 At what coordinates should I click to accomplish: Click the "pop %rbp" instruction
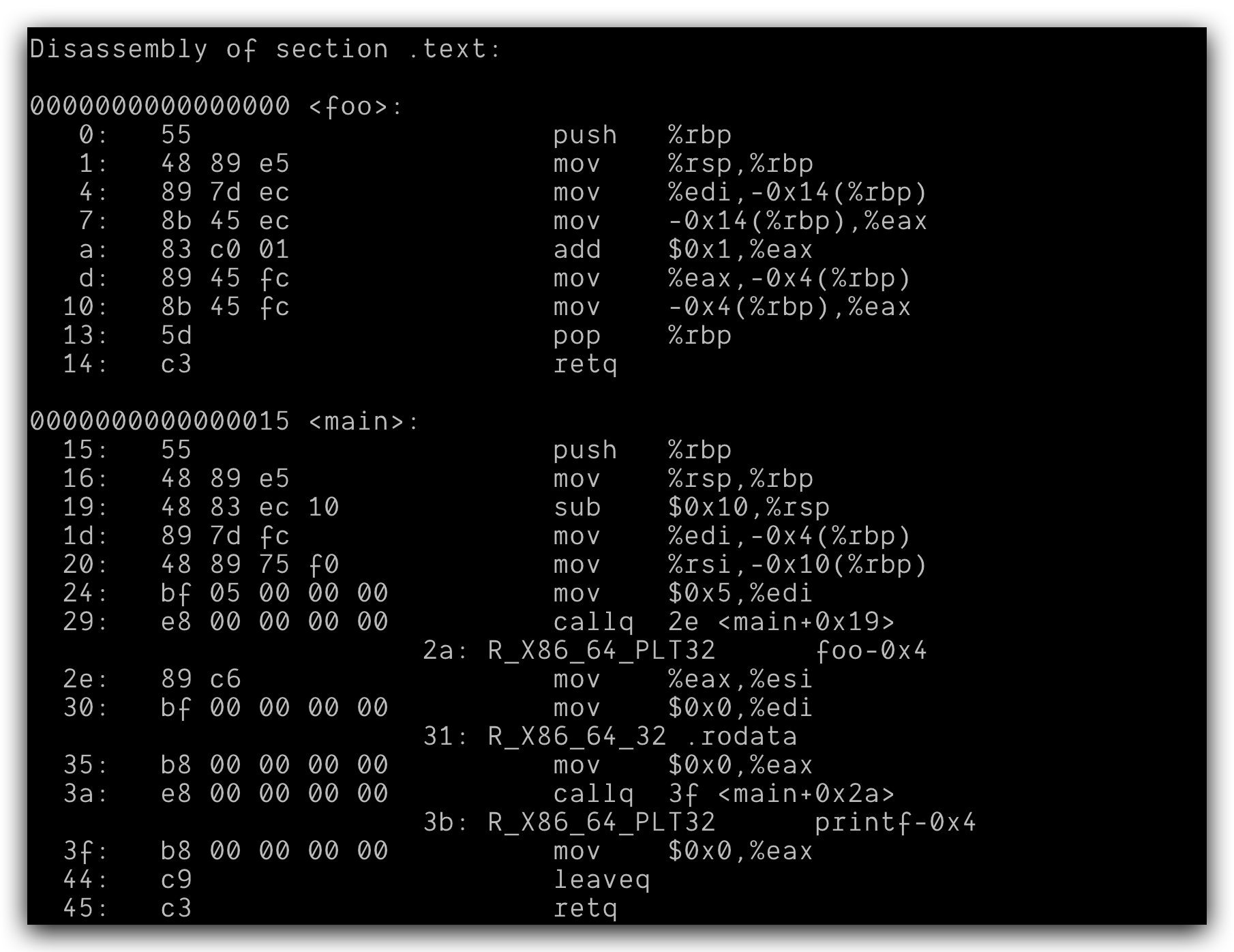[642, 336]
